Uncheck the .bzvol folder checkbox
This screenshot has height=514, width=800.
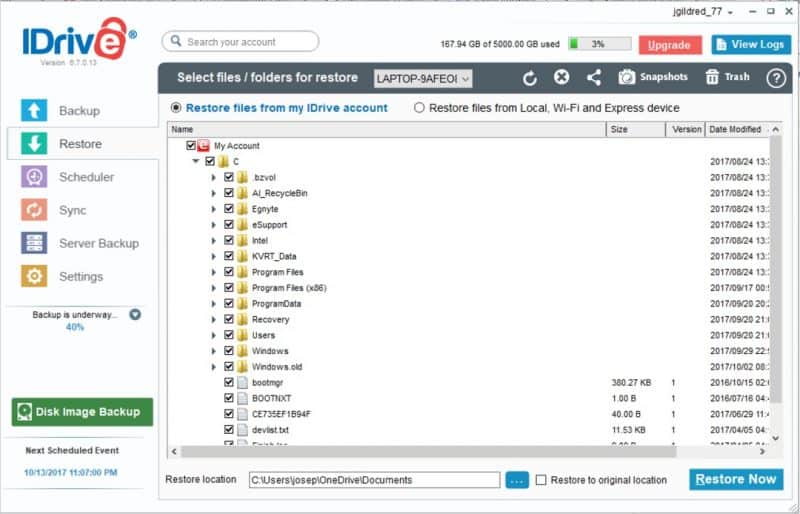click(229, 177)
